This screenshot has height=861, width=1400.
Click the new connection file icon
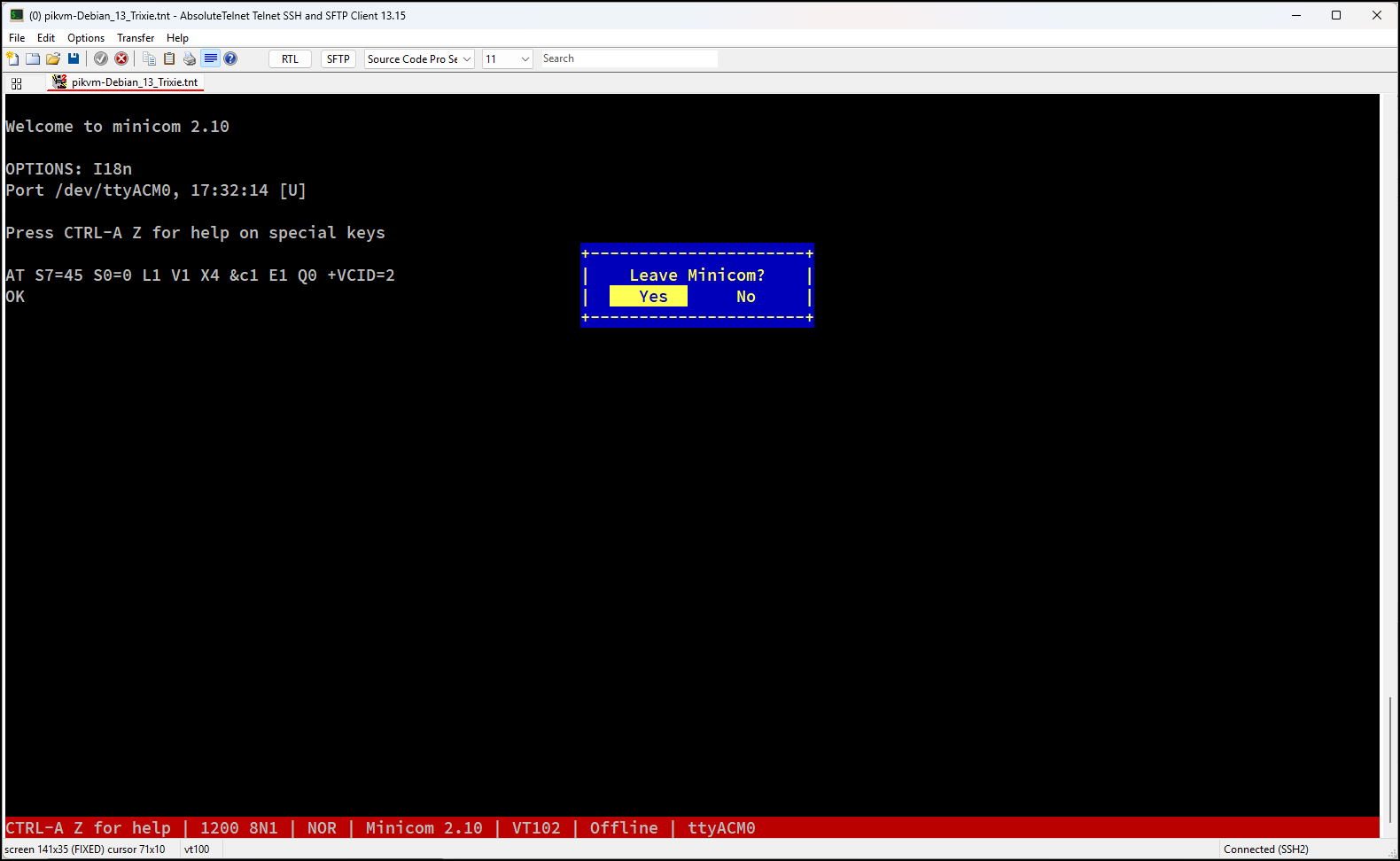coord(12,58)
